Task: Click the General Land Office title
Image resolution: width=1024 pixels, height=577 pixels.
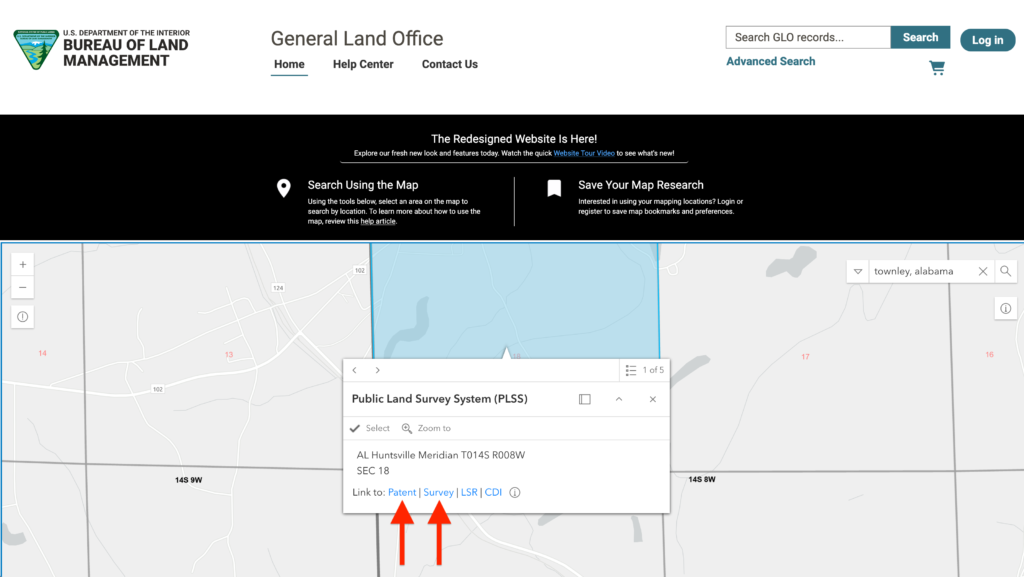Action: (357, 39)
